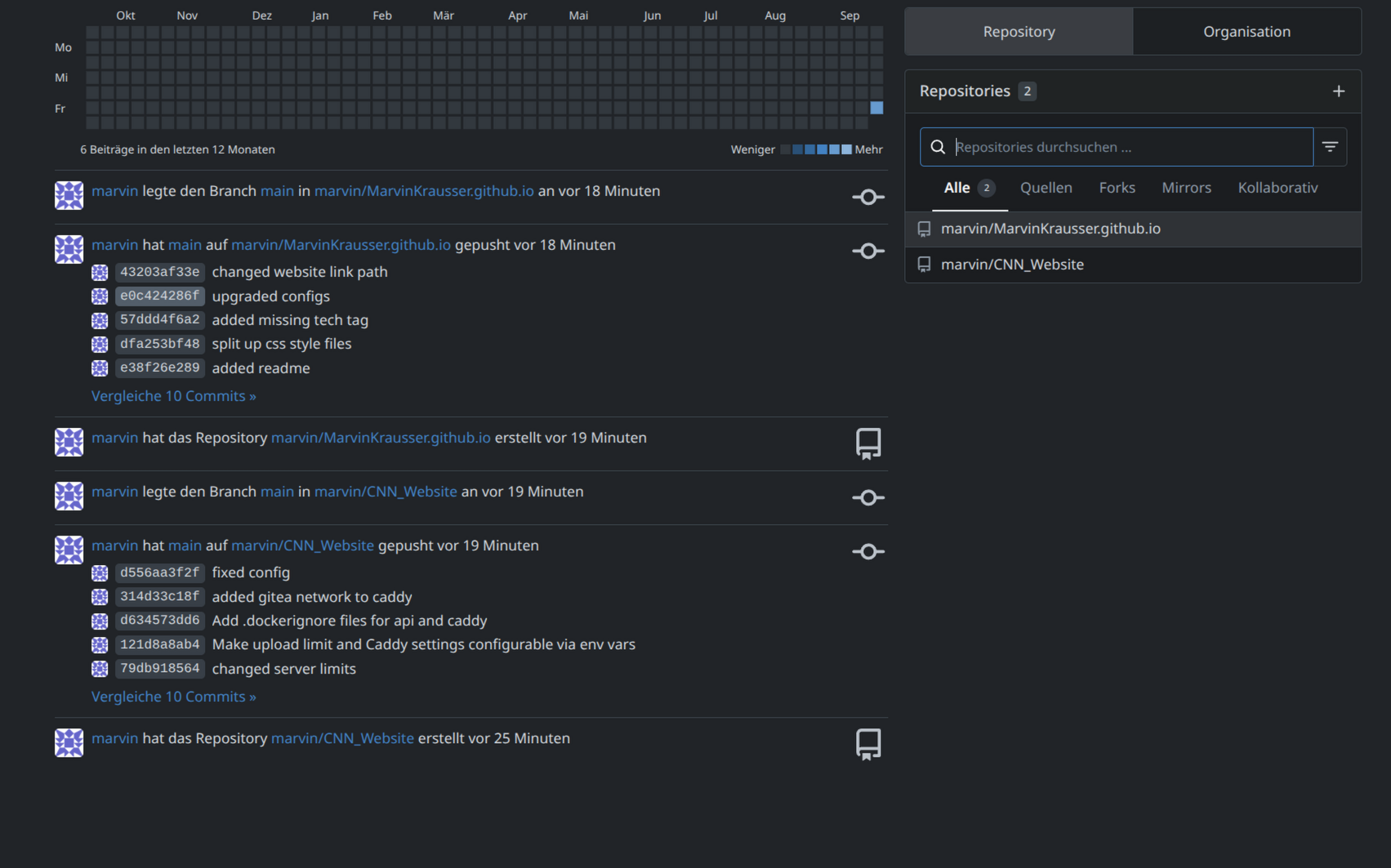Open marvin/MarvinKrausser.github.io in repository list
This screenshot has height=868, width=1391.
(1050, 229)
